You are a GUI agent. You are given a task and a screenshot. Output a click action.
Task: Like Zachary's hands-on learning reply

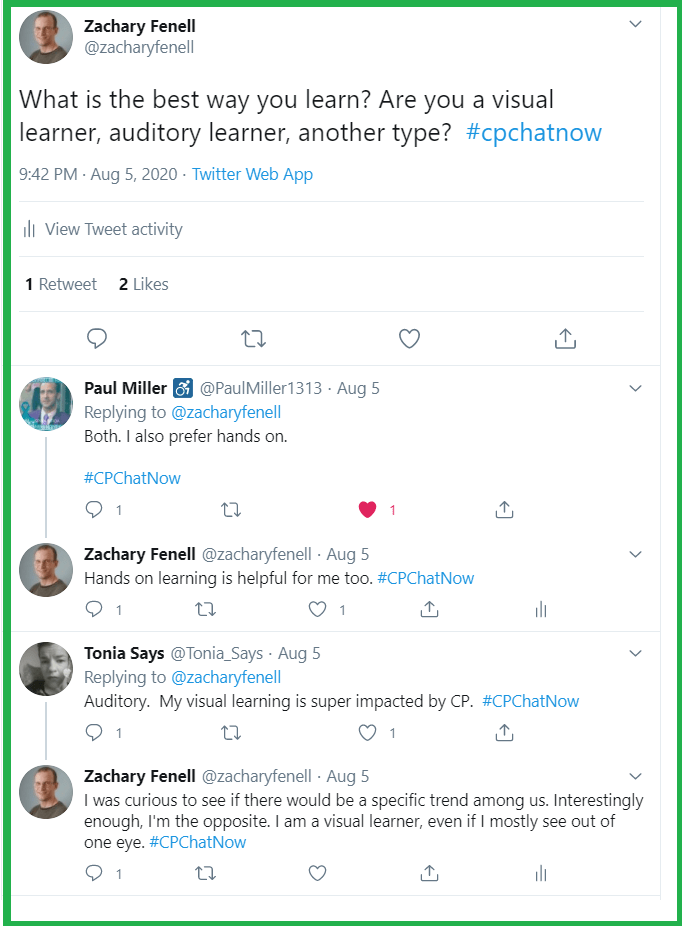tap(317, 608)
